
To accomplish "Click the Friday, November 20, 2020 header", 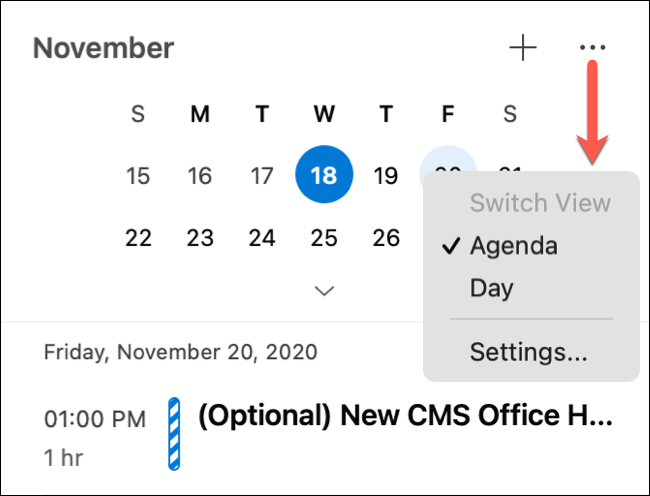I will point(180,351).
